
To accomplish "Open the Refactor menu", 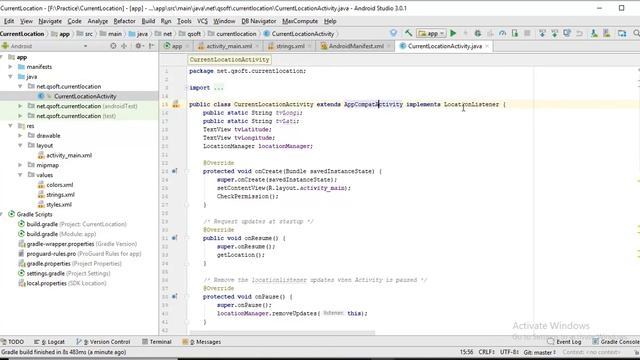I will pos(124,21).
